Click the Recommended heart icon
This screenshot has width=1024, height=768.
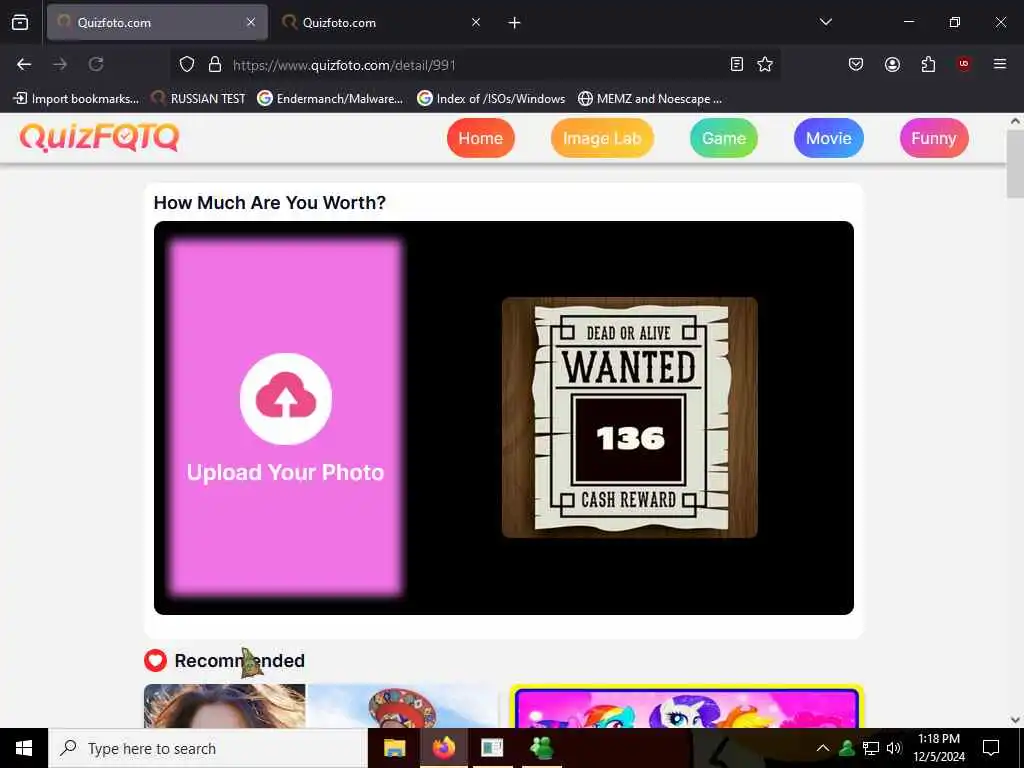point(155,660)
